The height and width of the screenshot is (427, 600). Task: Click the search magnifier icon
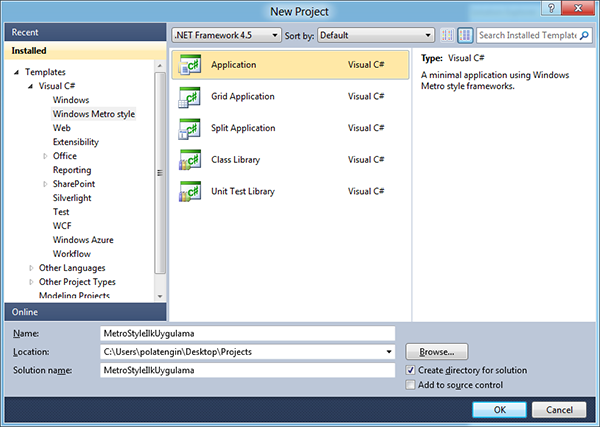(584, 36)
